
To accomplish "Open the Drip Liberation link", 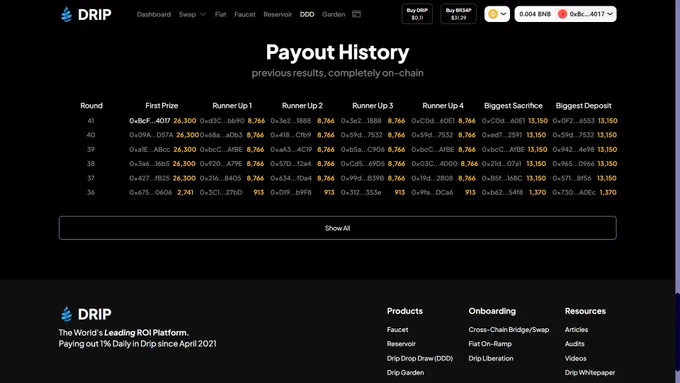I will [x=491, y=358].
